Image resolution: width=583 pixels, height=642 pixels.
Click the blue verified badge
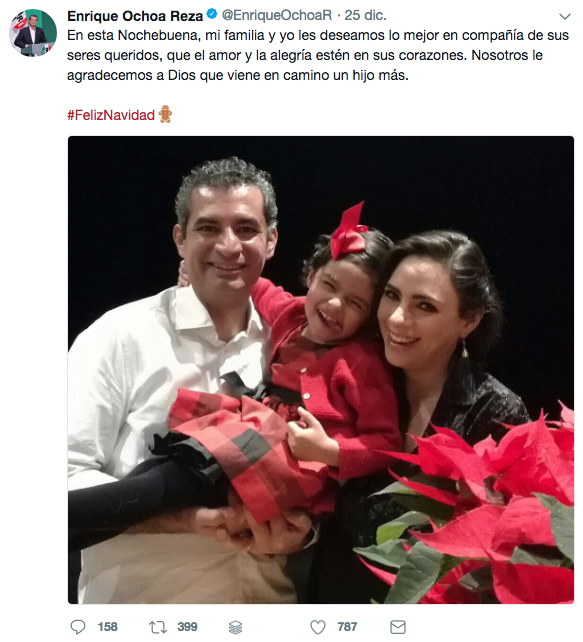(211, 15)
